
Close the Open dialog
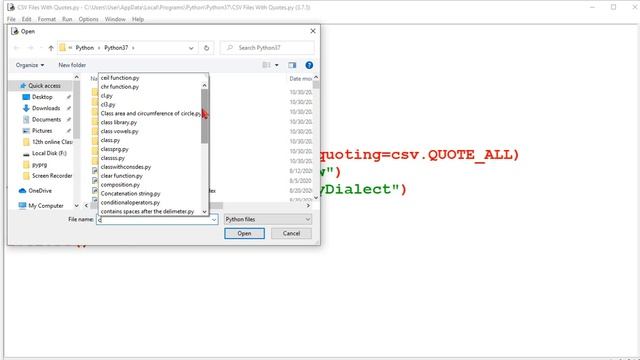point(313,31)
